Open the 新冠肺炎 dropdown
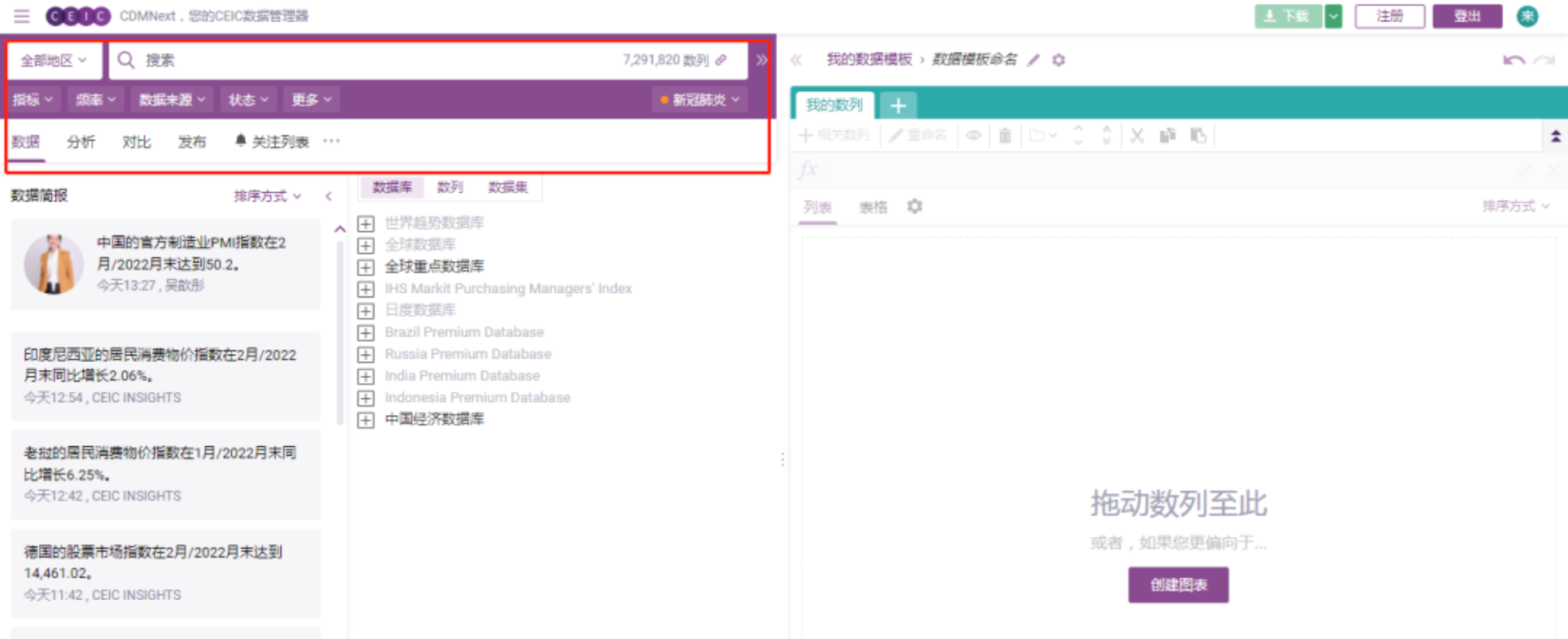Image resolution: width=1568 pixels, height=639 pixels. click(700, 100)
